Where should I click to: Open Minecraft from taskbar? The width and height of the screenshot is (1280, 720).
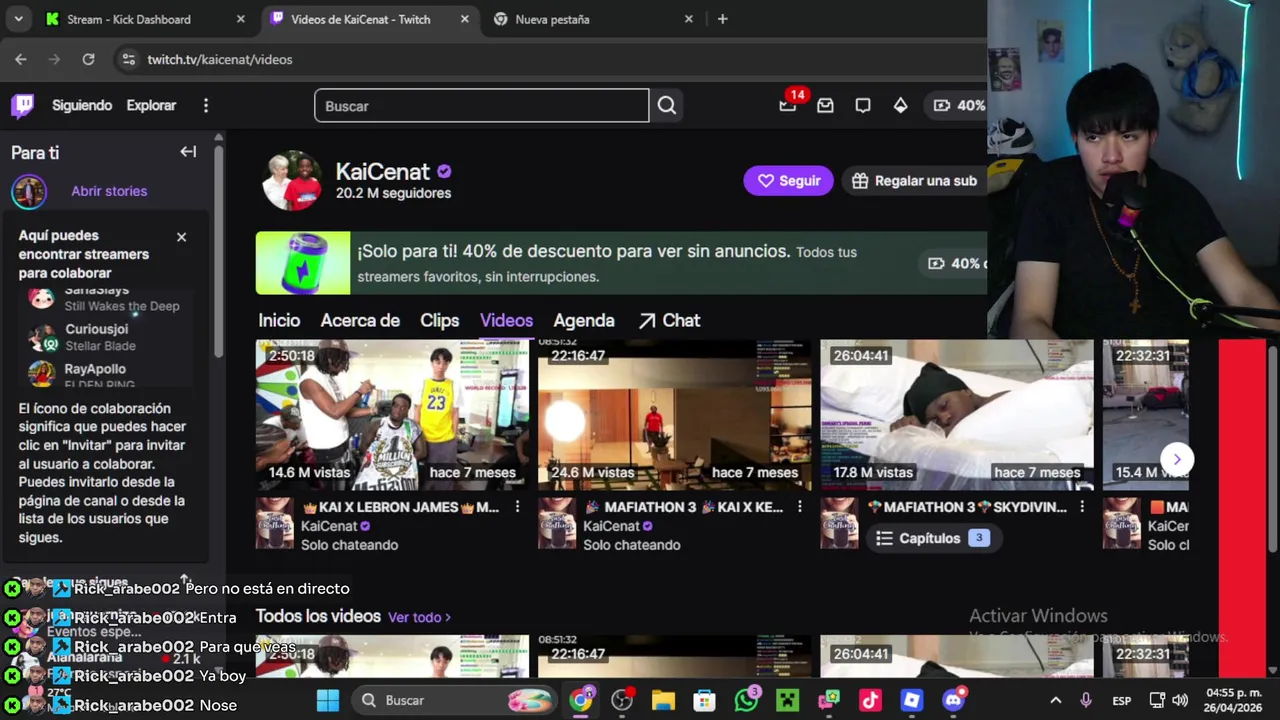coord(788,700)
